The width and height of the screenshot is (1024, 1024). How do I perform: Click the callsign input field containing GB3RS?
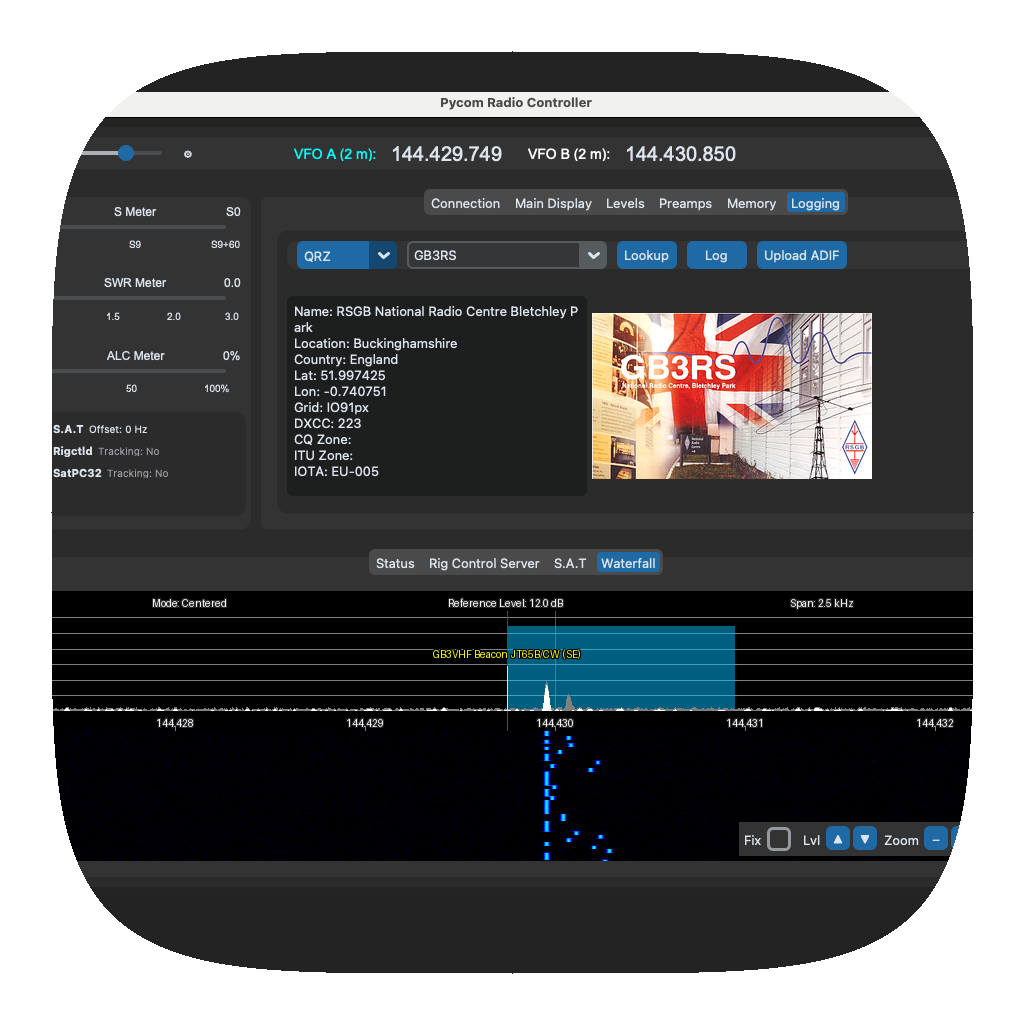coord(494,255)
